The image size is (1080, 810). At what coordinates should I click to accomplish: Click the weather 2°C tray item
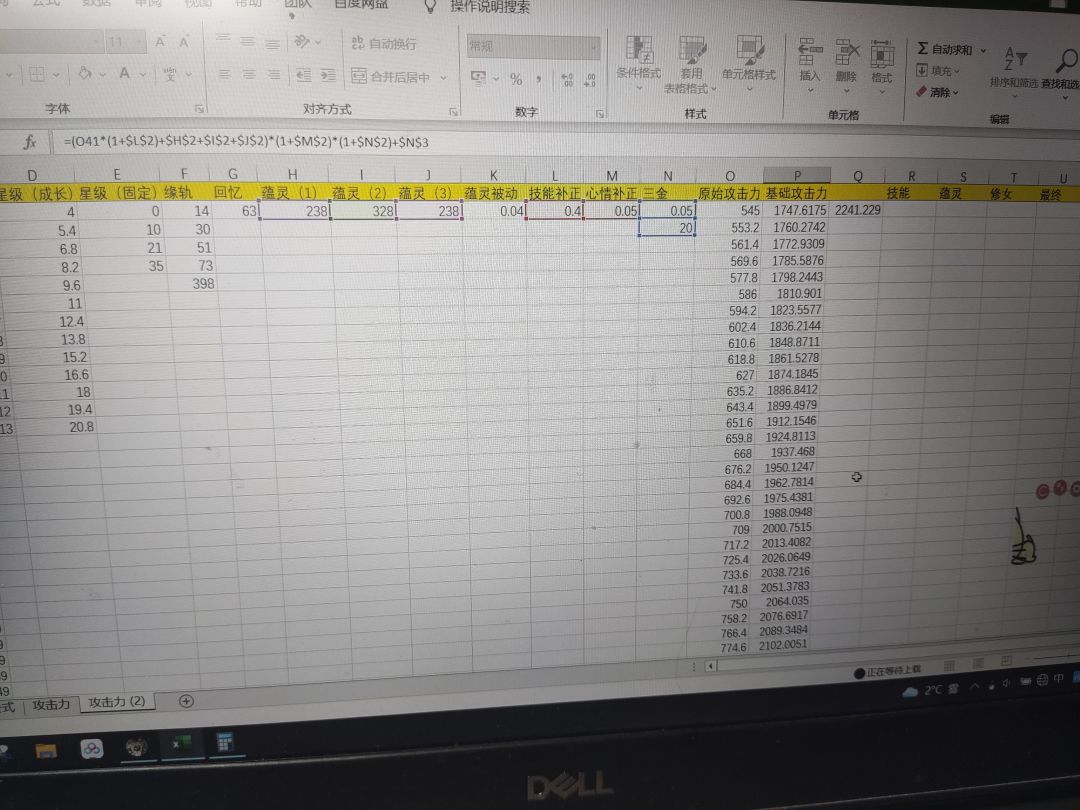pyautogui.click(x=929, y=690)
